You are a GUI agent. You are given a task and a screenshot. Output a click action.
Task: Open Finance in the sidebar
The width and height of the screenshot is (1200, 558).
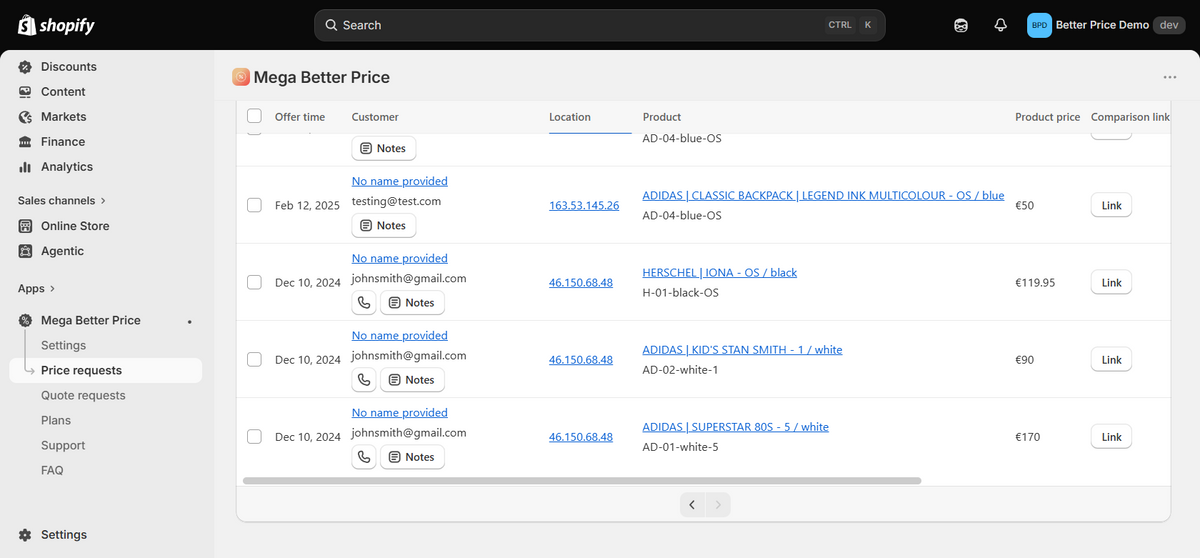(63, 142)
